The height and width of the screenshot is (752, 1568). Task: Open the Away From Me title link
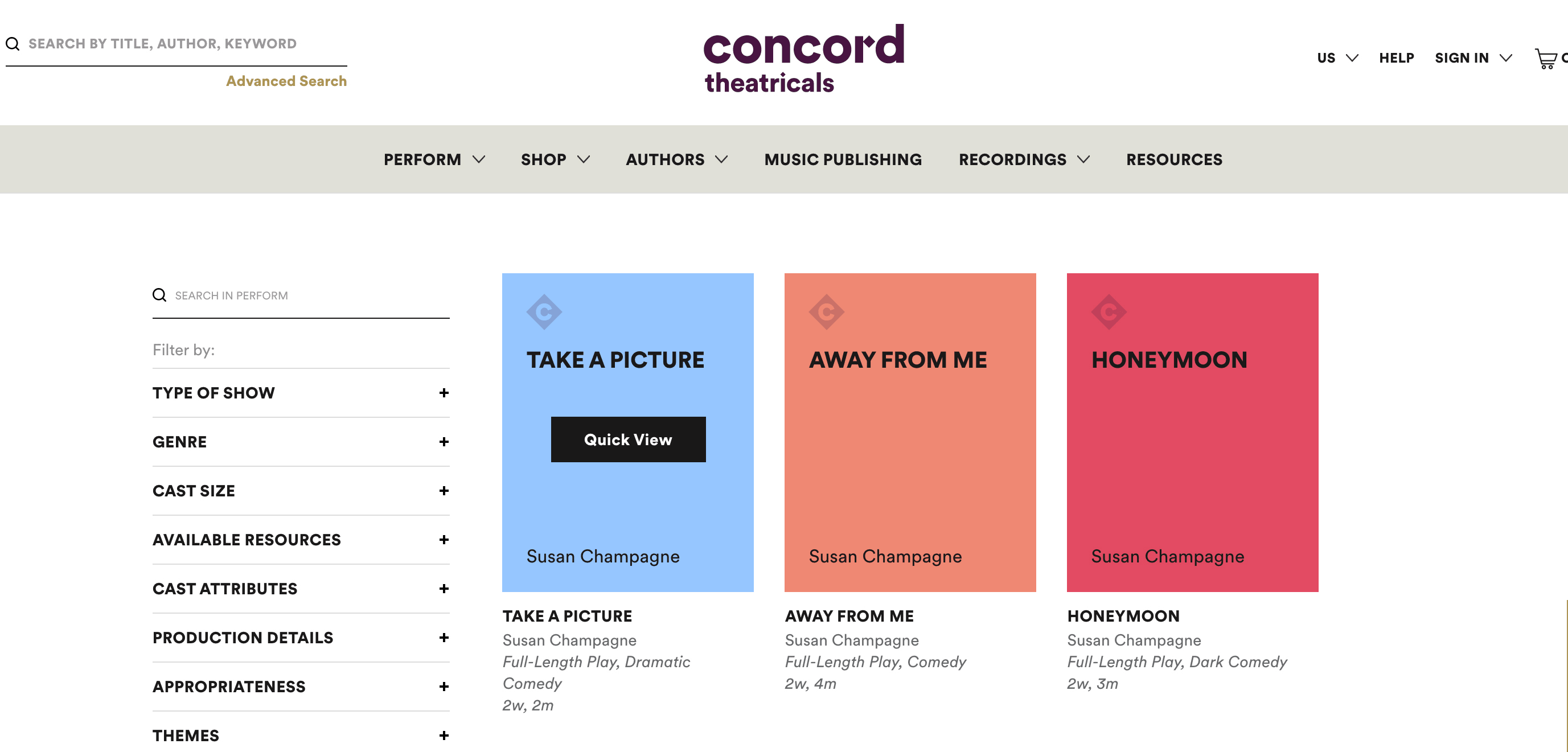point(849,617)
